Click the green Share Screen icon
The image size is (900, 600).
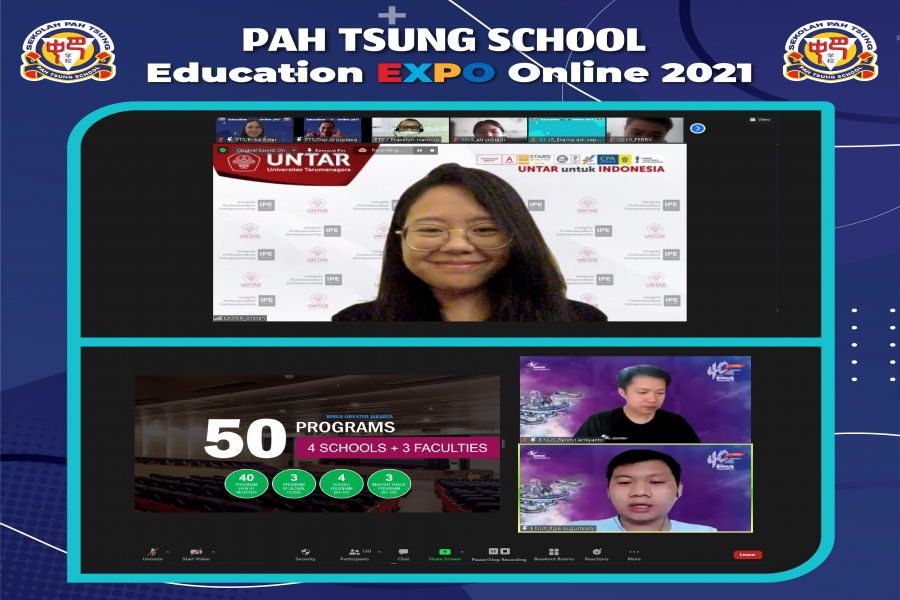pyautogui.click(x=444, y=551)
